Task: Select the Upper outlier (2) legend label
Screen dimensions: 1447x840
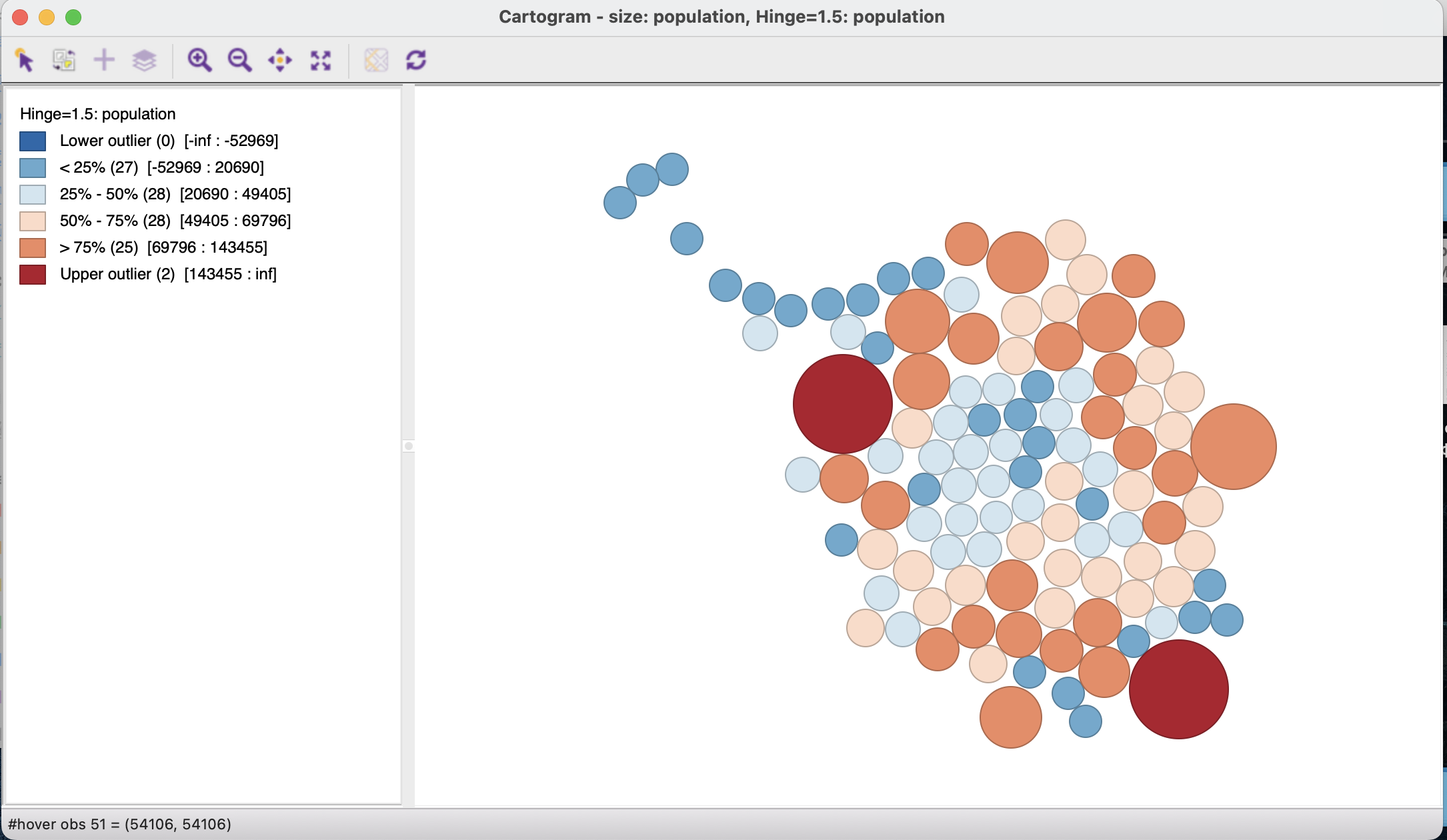Action: (117, 274)
